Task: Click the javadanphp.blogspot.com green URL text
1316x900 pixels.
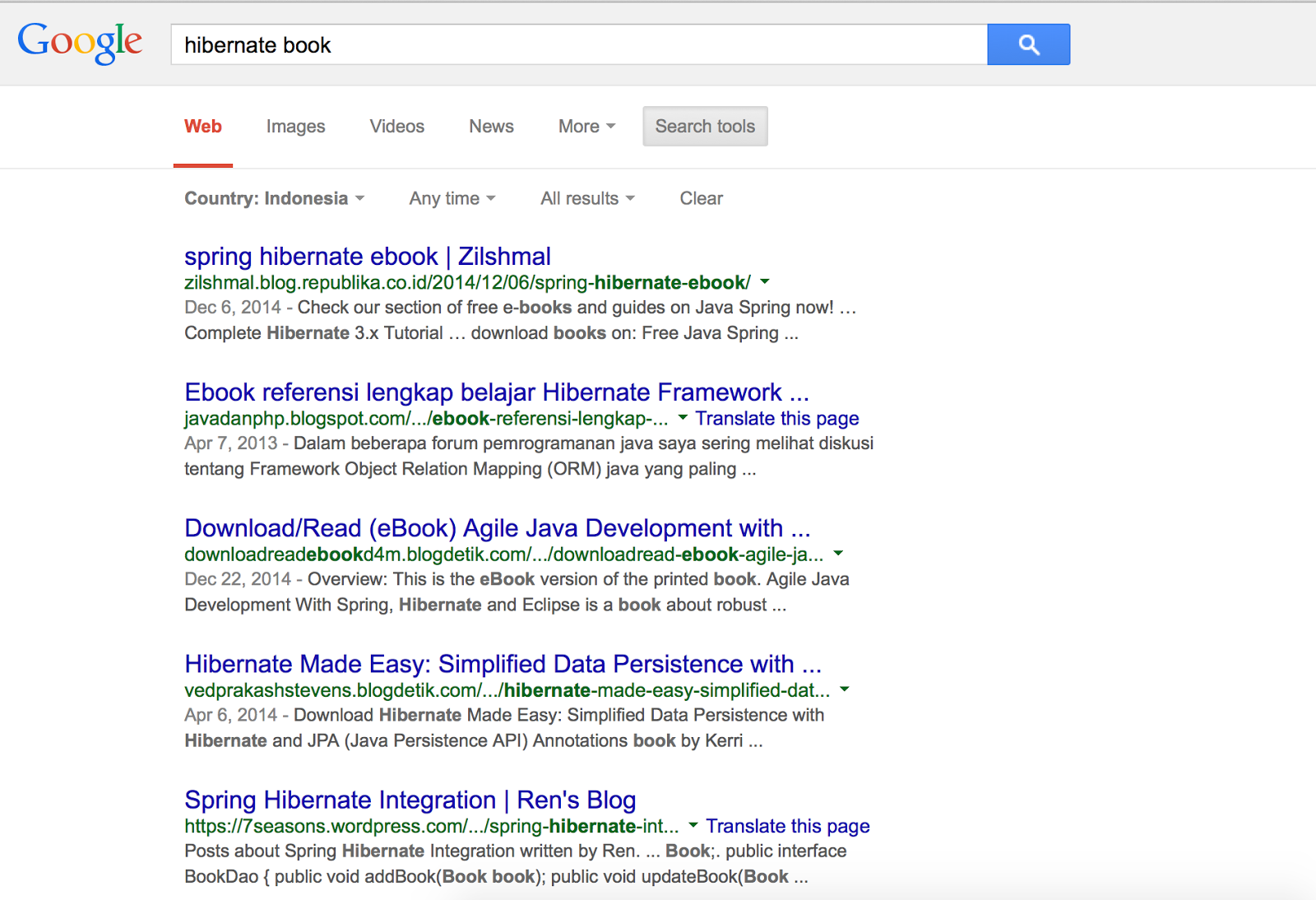Action: coord(426,419)
